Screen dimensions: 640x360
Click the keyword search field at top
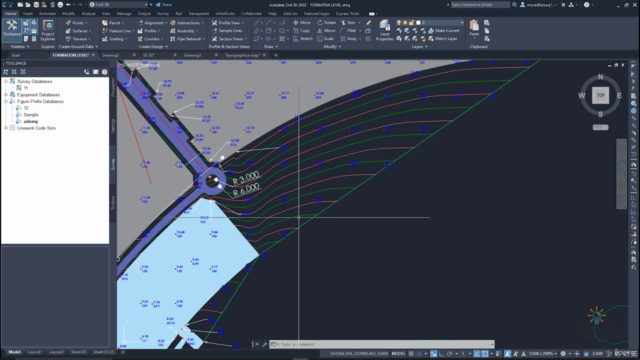click(480, 5)
